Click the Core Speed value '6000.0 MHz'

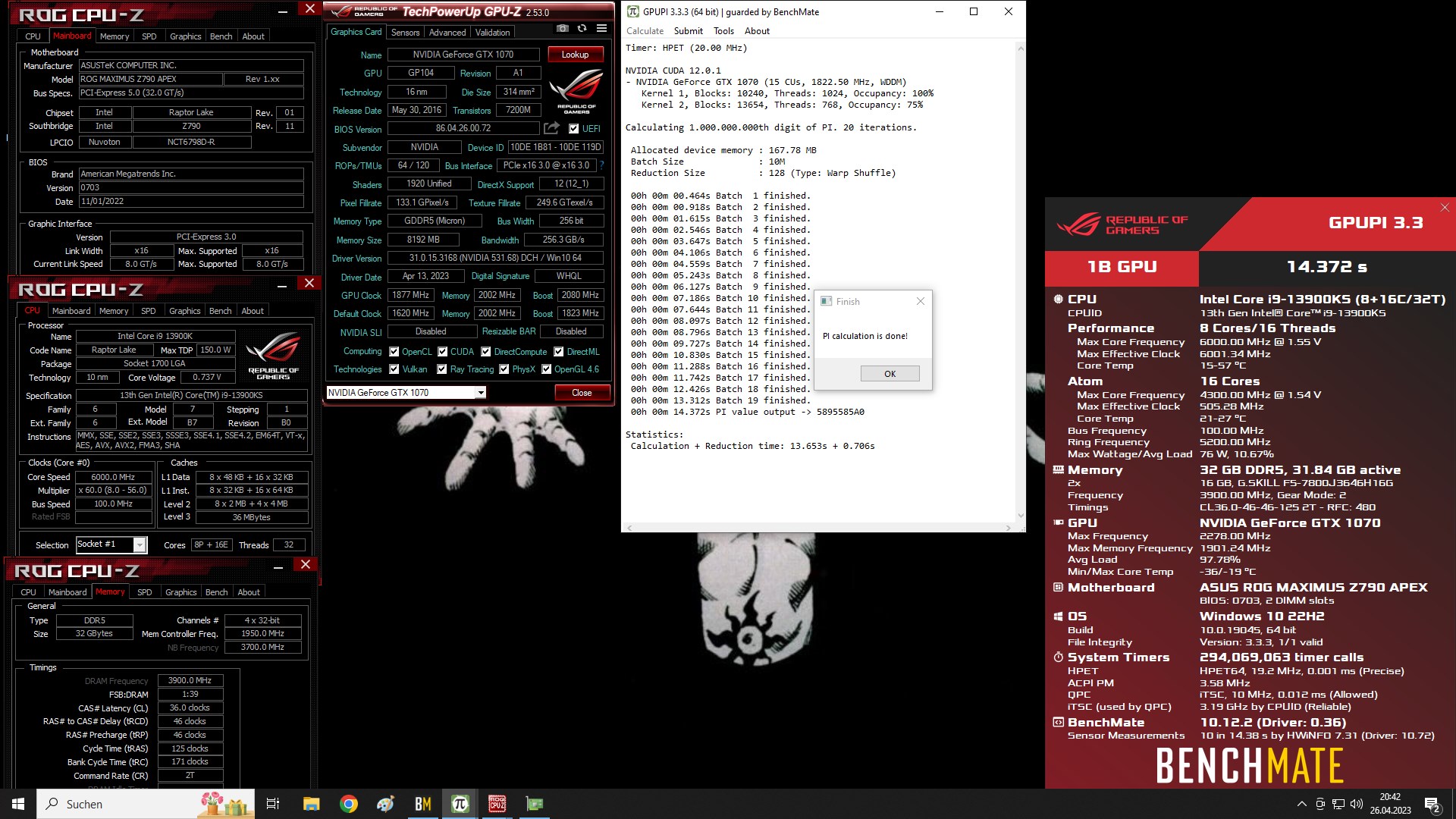click(x=113, y=477)
